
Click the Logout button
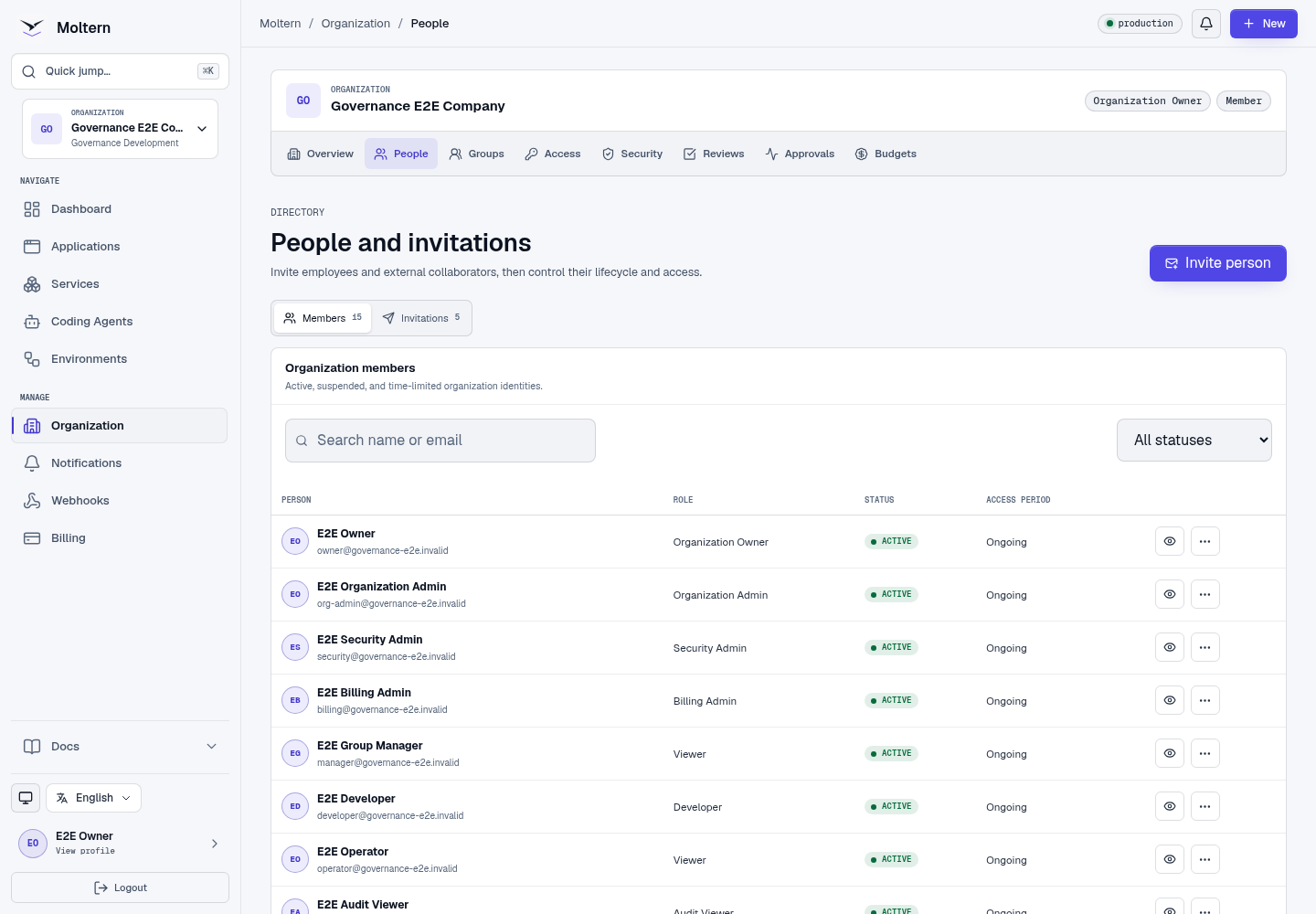(x=120, y=887)
